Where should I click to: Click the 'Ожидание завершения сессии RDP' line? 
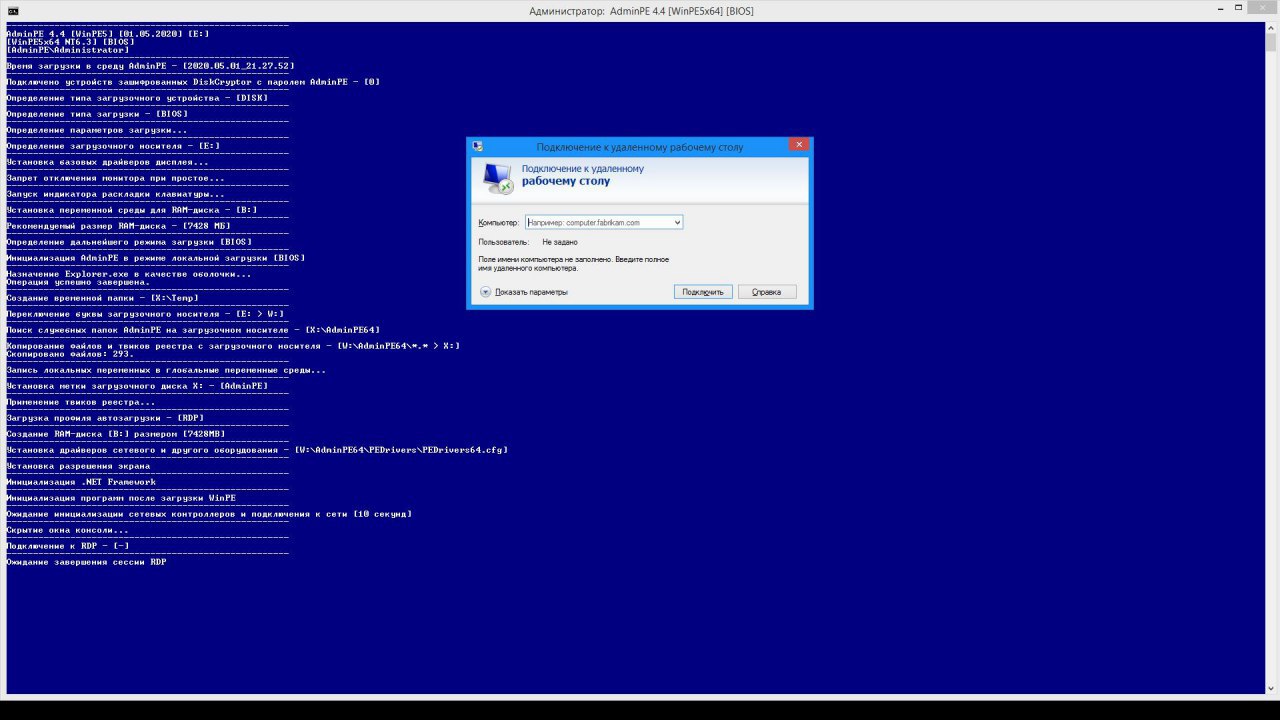86,562
